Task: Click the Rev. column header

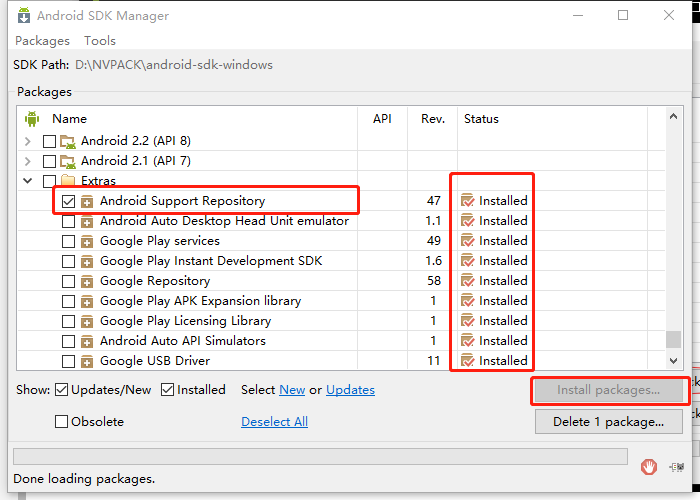Action: pos(433,119)
